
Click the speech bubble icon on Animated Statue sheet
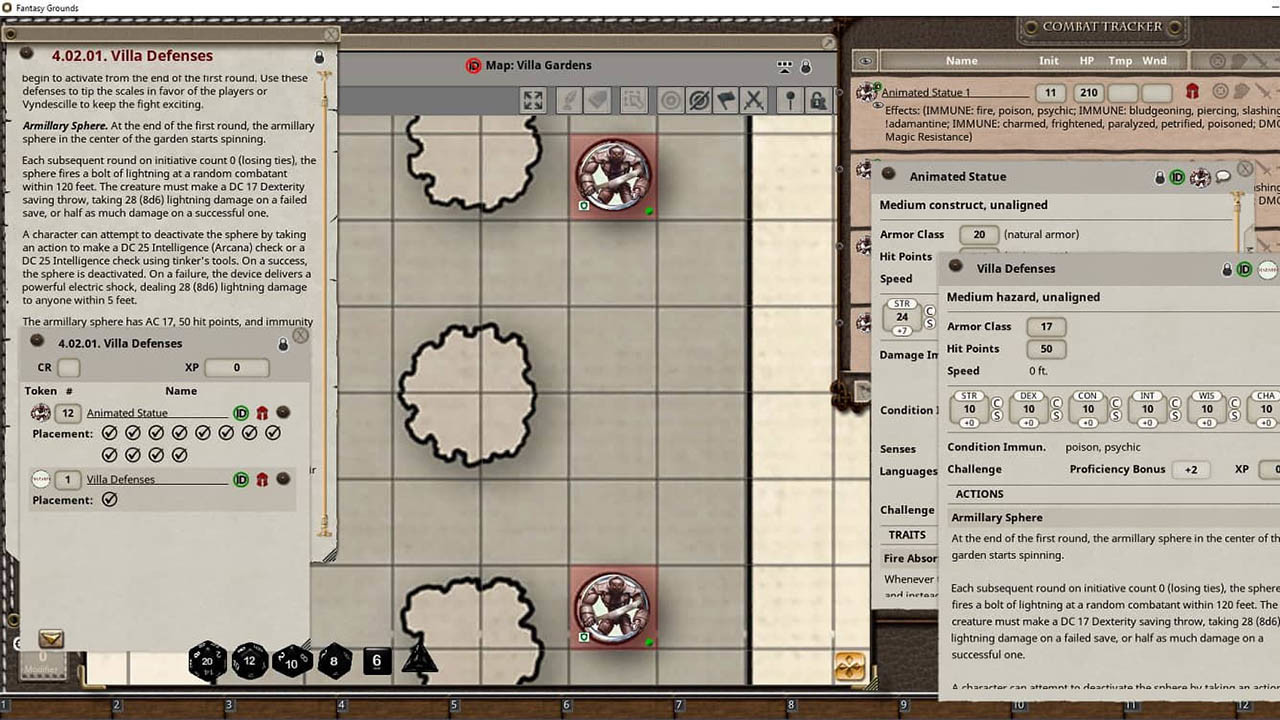[1223, 177]
